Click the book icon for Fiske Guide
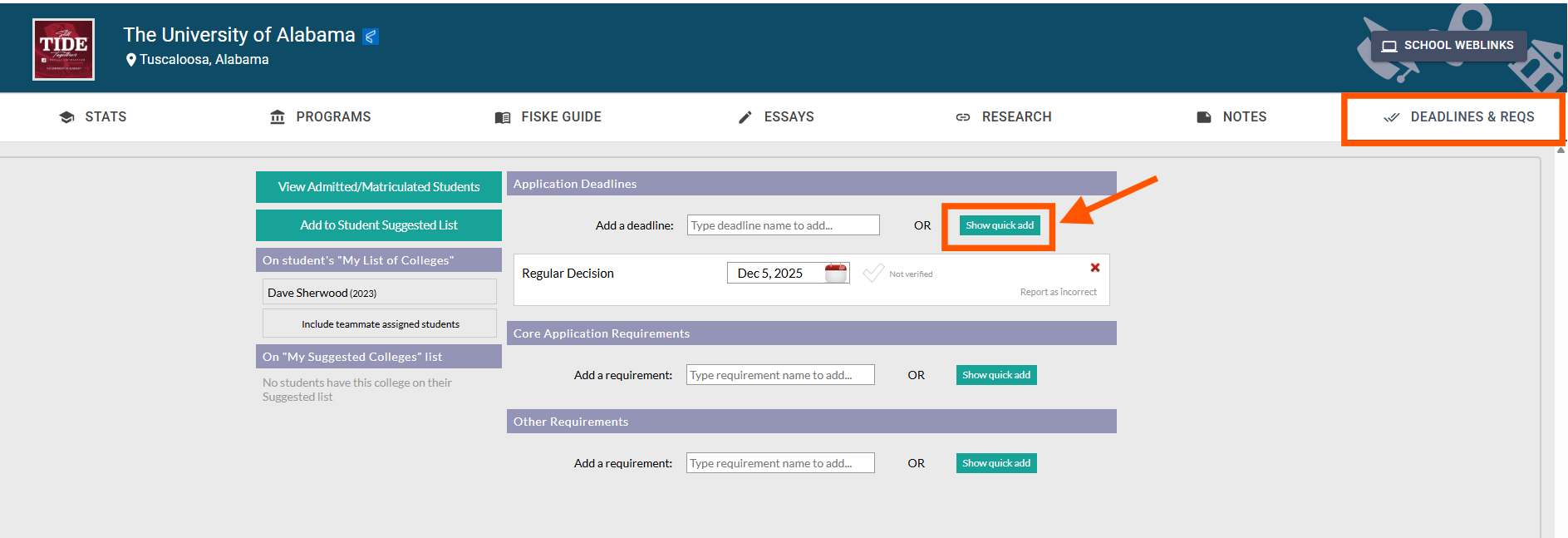 click(503, 117)
